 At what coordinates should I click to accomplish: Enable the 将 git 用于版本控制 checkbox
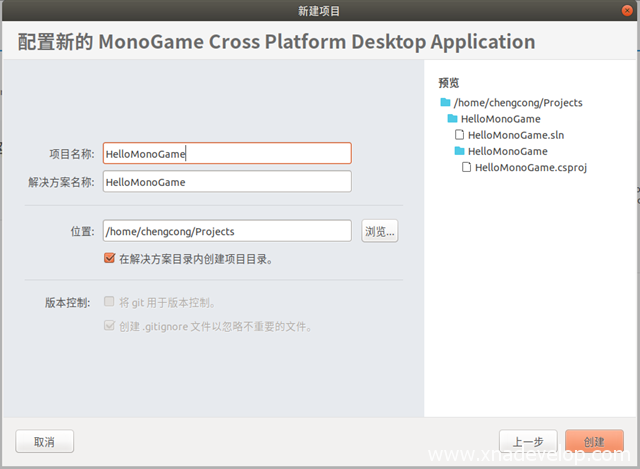[x=110, y=302]
